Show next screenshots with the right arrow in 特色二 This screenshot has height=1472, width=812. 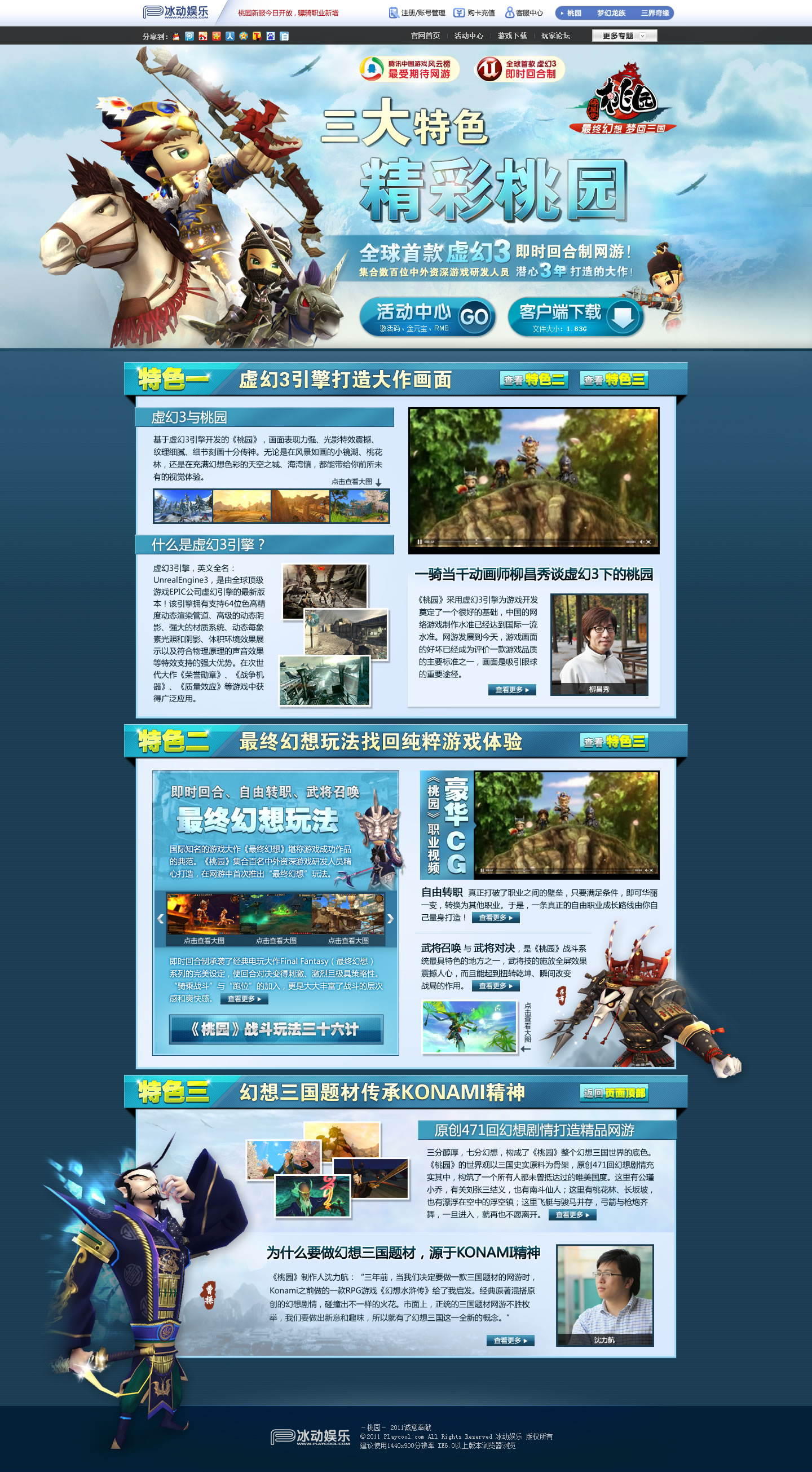pos(390,919)
